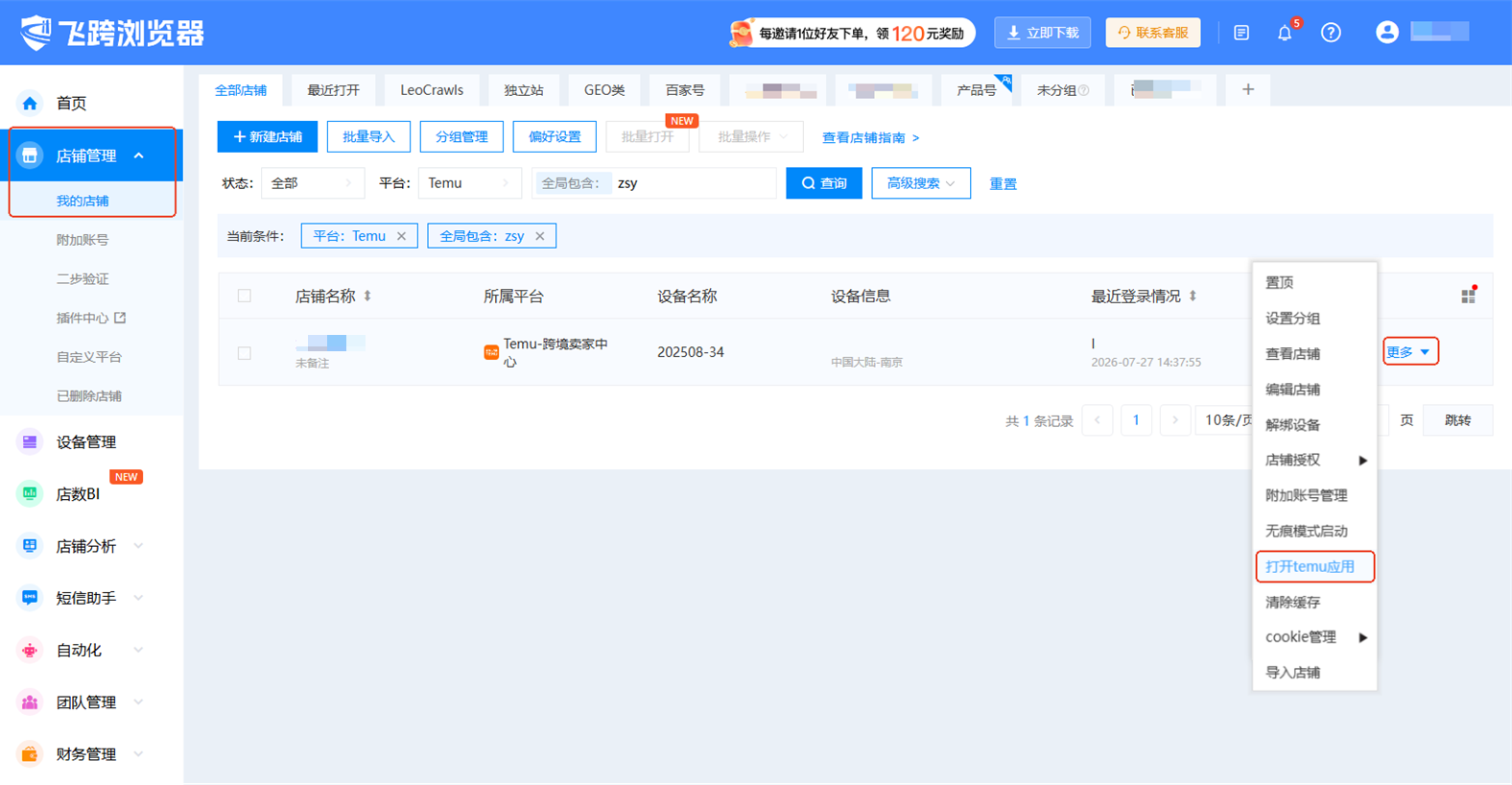Click the 跳转 page jump button
1512x785 pixels.
[x=1457, y=420]
